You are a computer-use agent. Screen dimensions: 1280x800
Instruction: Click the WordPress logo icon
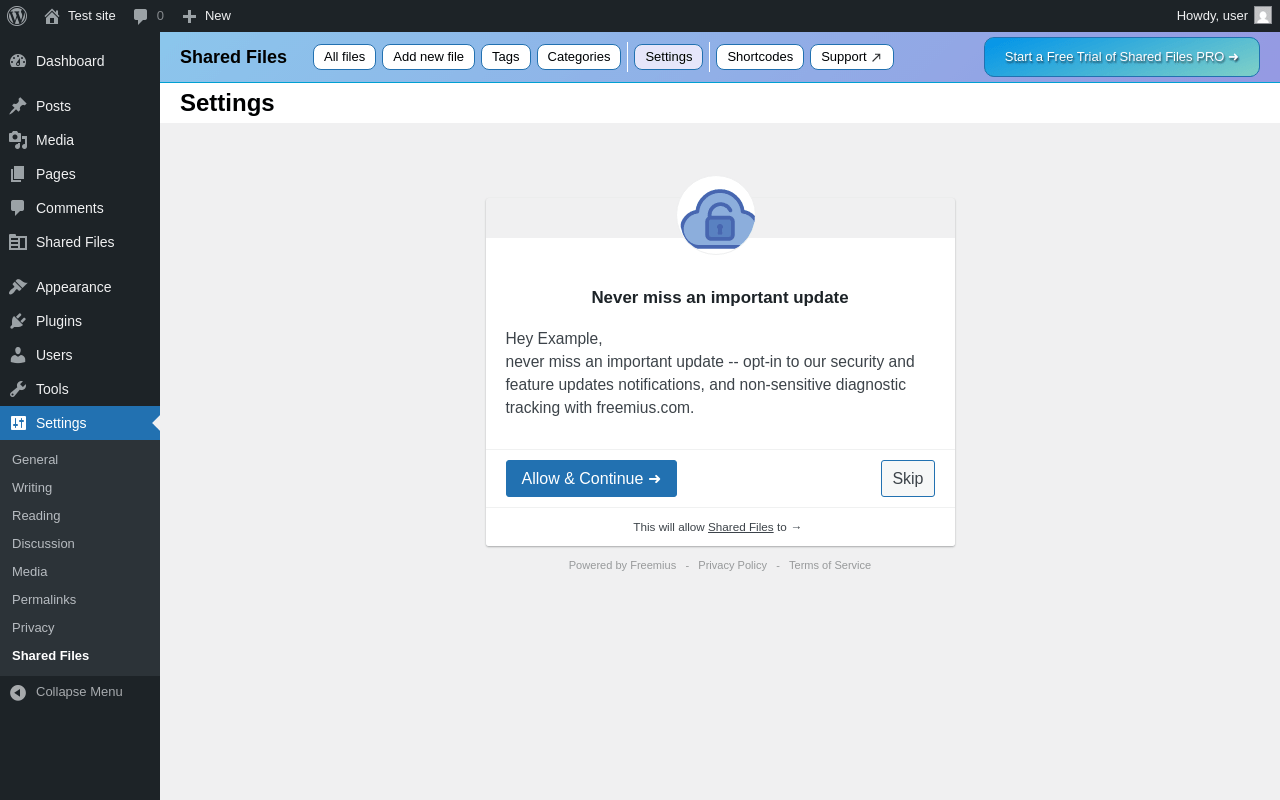[17, 16]
